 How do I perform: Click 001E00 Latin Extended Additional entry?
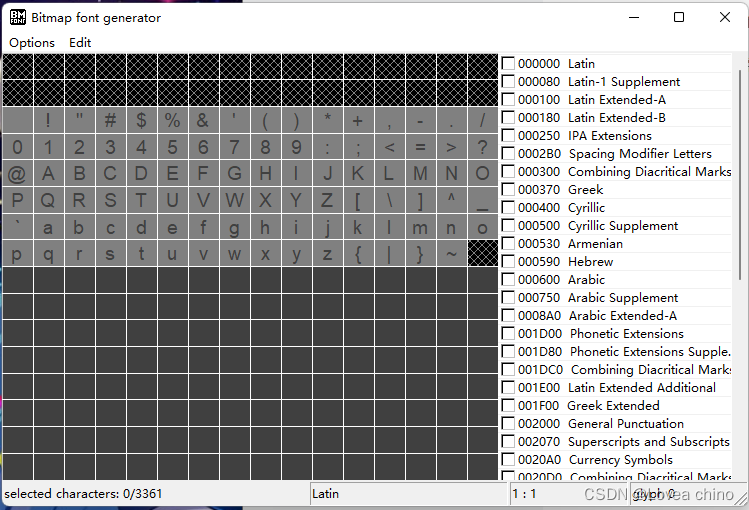pos(616,387)
